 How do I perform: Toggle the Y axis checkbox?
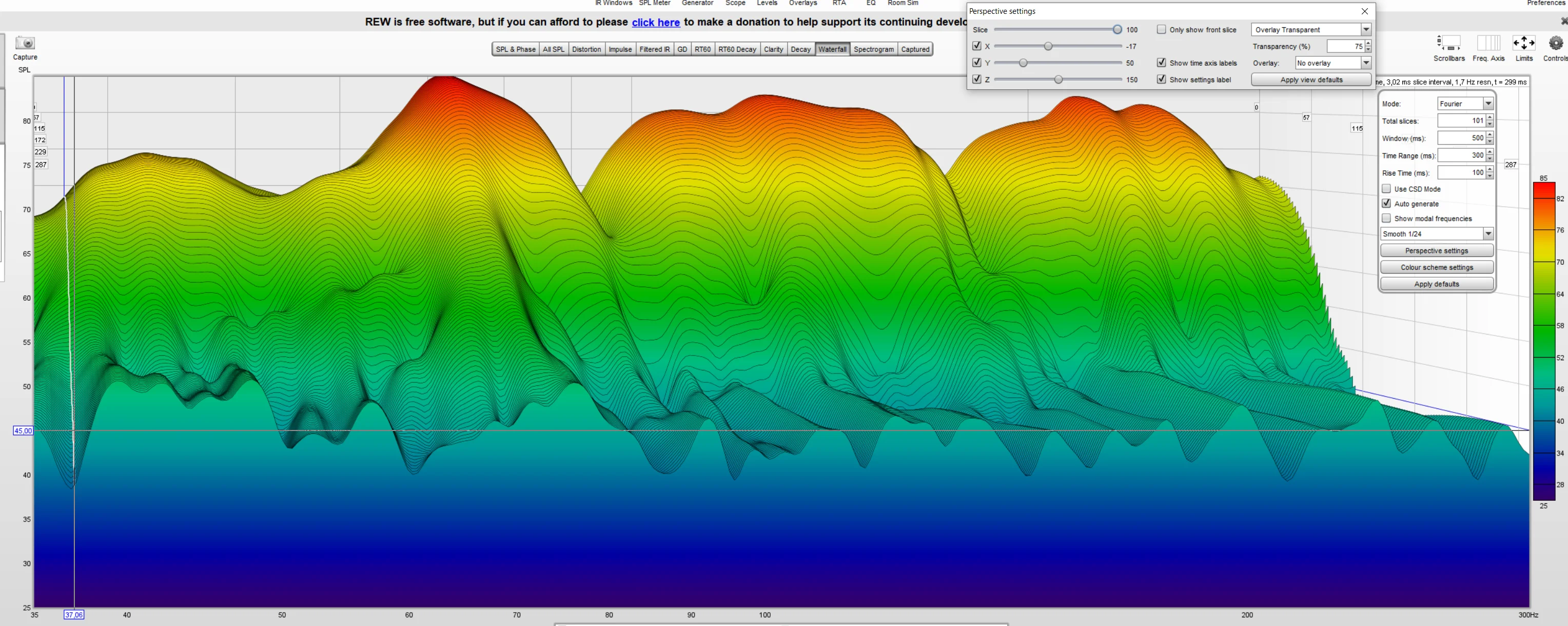pos(977,62)
